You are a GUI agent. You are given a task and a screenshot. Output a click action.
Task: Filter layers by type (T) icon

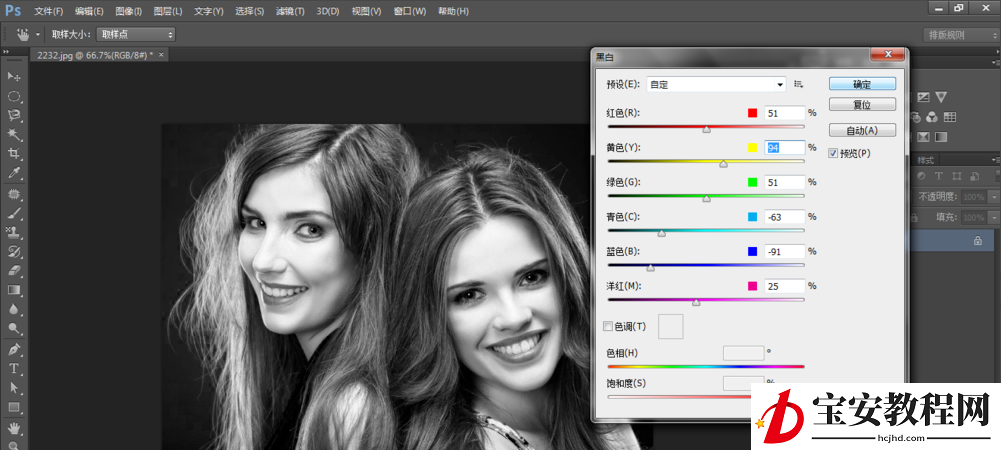(x=939, y=176)
